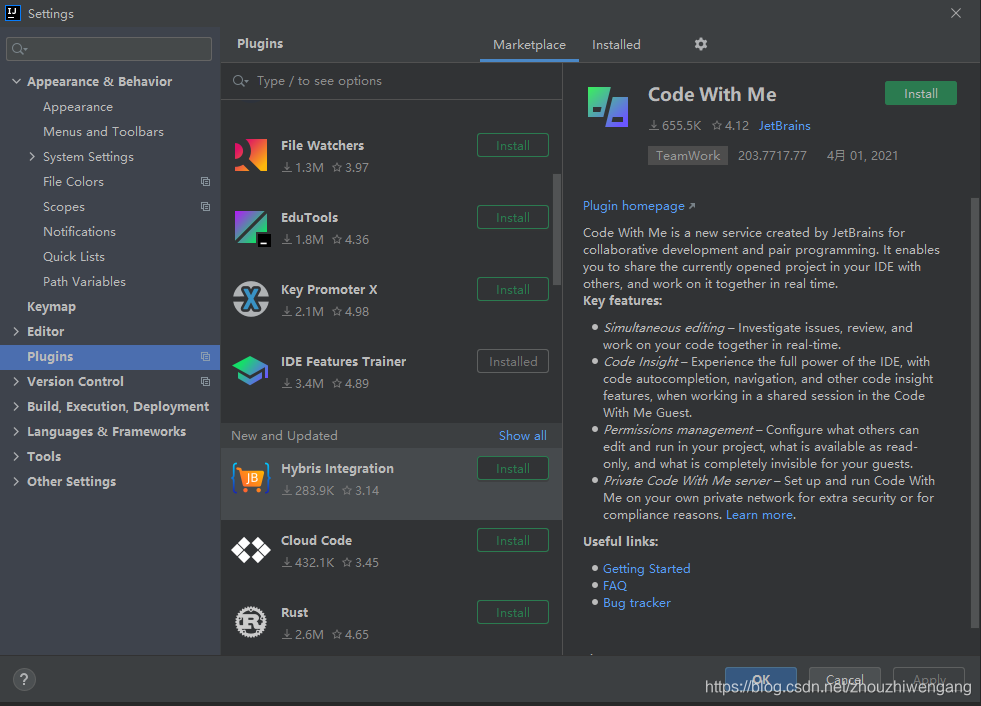Open the FAQ link

coord(614,585)
